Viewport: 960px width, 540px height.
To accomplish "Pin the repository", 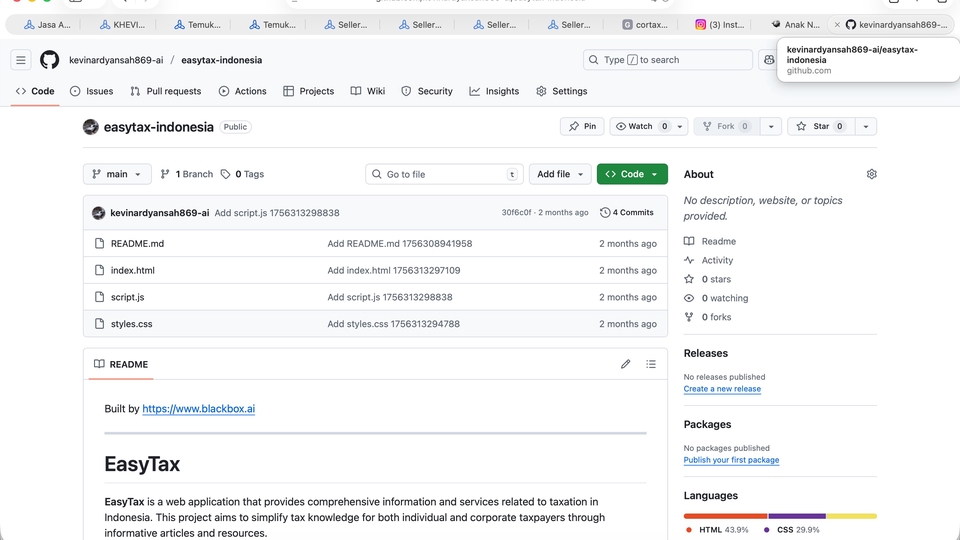I will tap(582, 127).
